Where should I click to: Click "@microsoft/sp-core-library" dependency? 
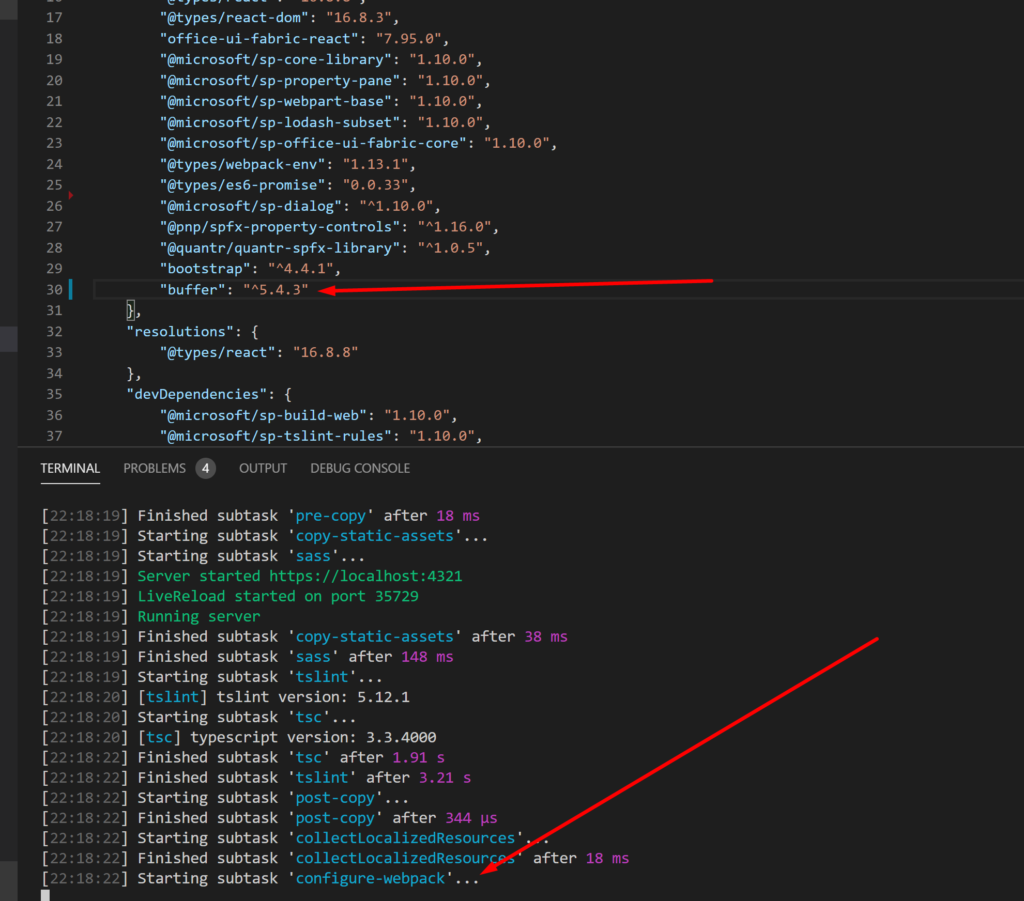(x=276, y=59)
